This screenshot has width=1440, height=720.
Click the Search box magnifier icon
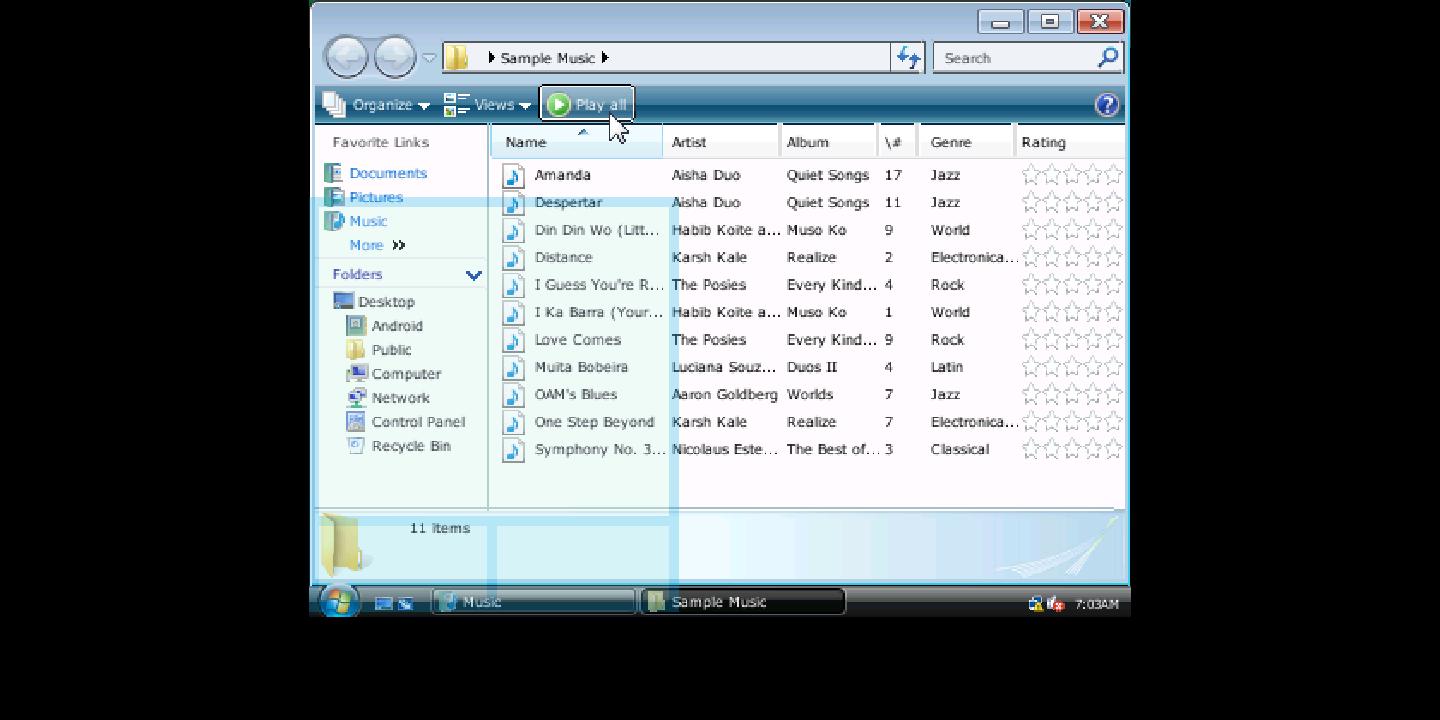[1107, 58]
